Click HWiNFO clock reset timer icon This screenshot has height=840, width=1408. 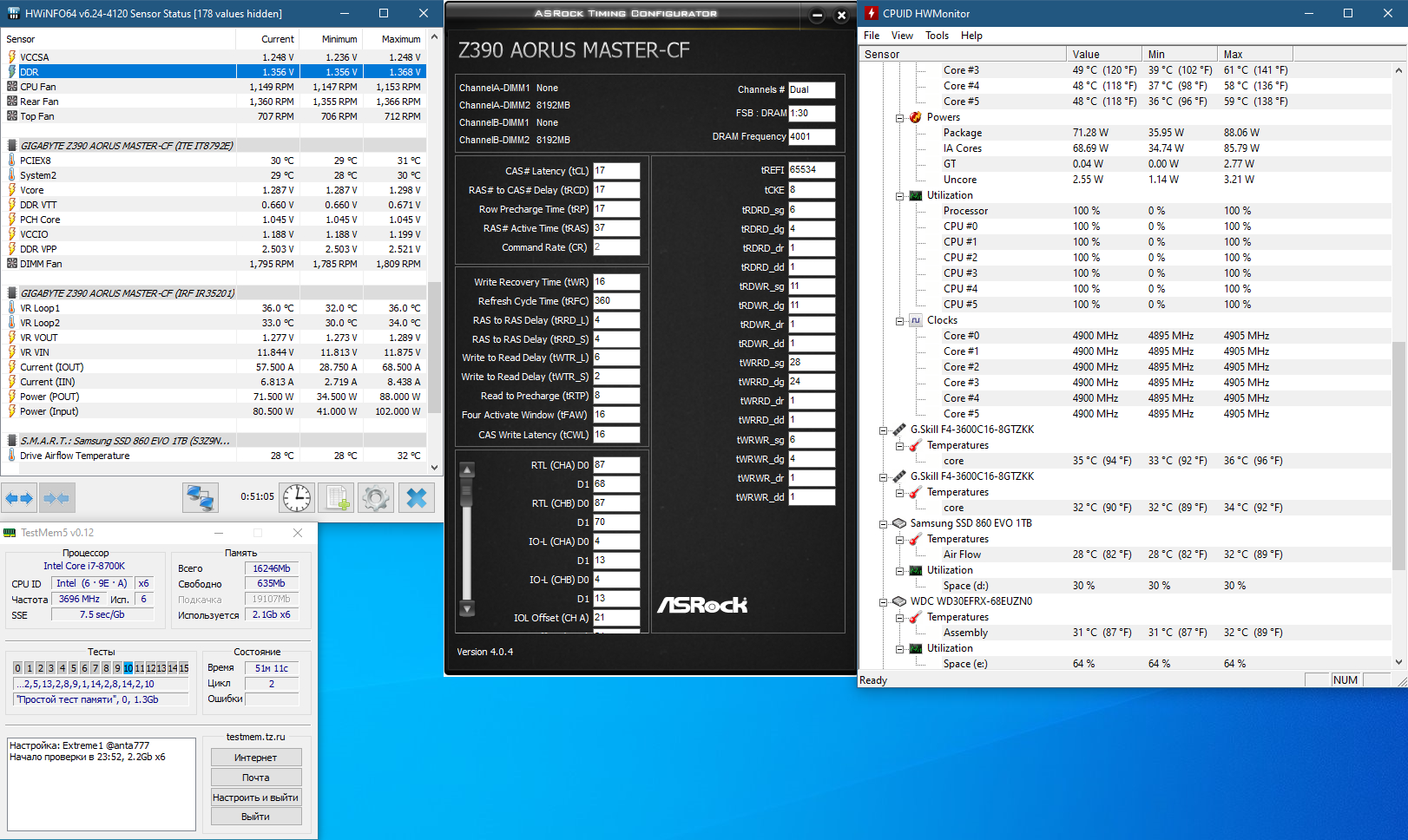tap(297, 498)
